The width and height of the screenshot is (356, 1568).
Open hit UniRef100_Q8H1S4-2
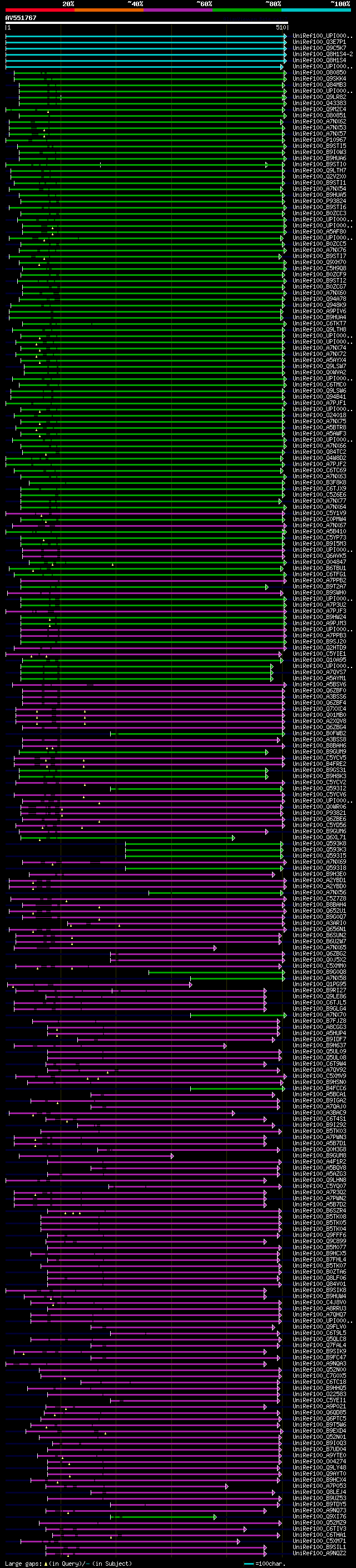(323, 54)
